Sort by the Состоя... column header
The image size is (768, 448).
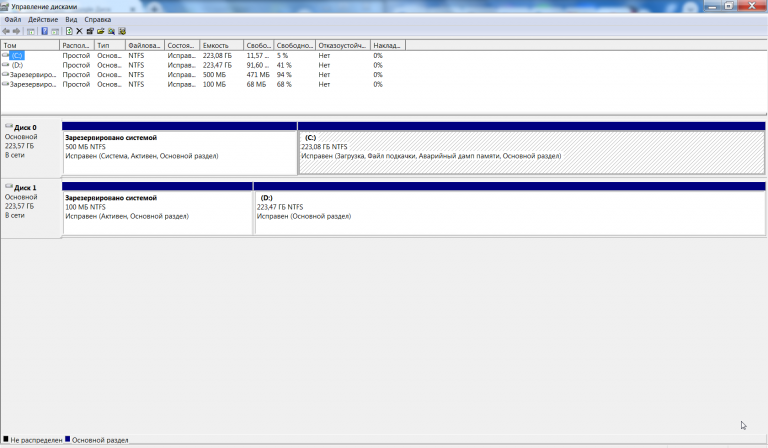tap(182, 45)
